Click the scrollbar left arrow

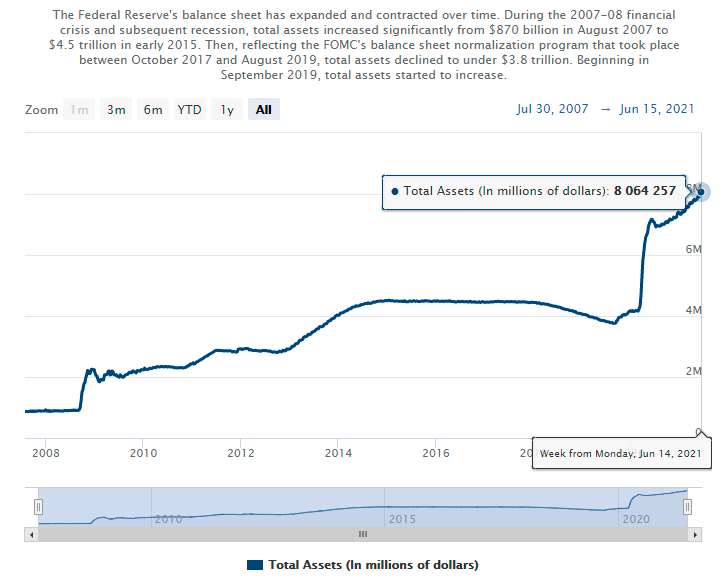(x=31, y=535)
